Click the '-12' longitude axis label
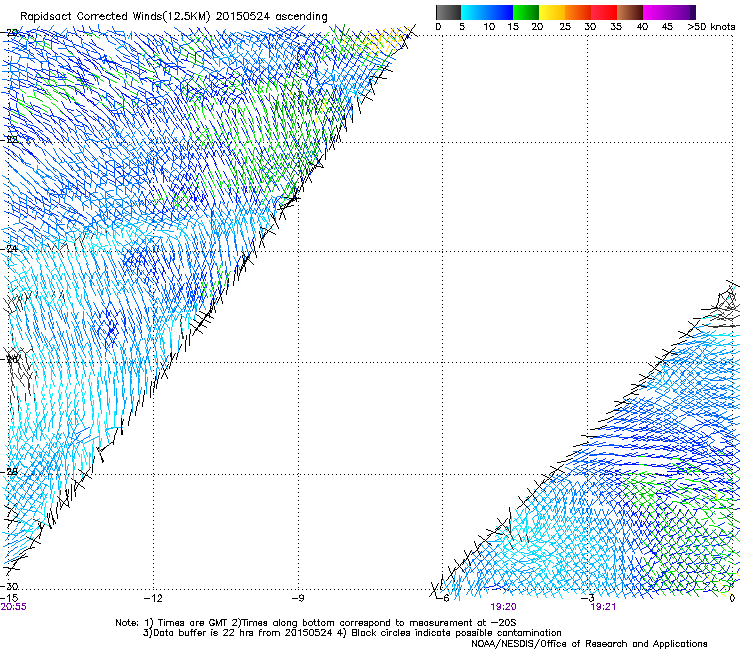 pyautogui.click(x=153, y=598)
